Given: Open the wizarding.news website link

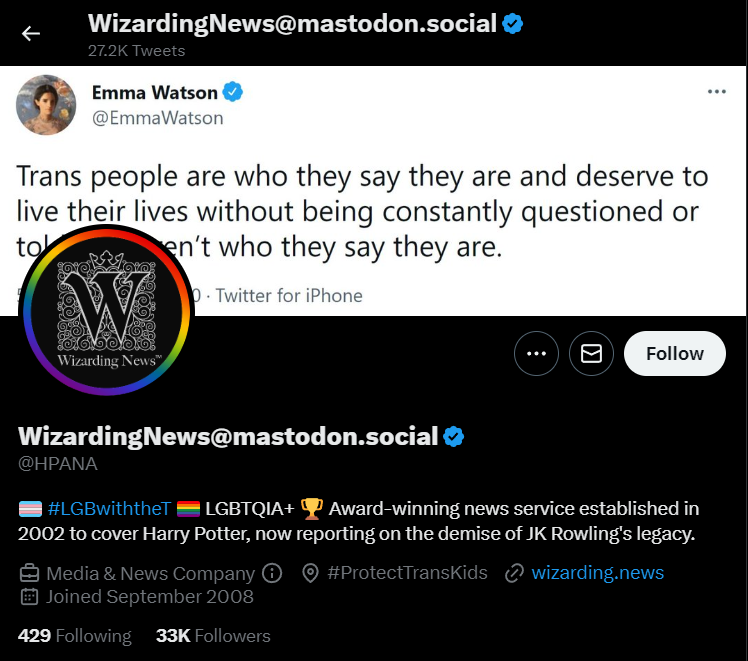Looking at the screenshot, I should pos(597,572).
